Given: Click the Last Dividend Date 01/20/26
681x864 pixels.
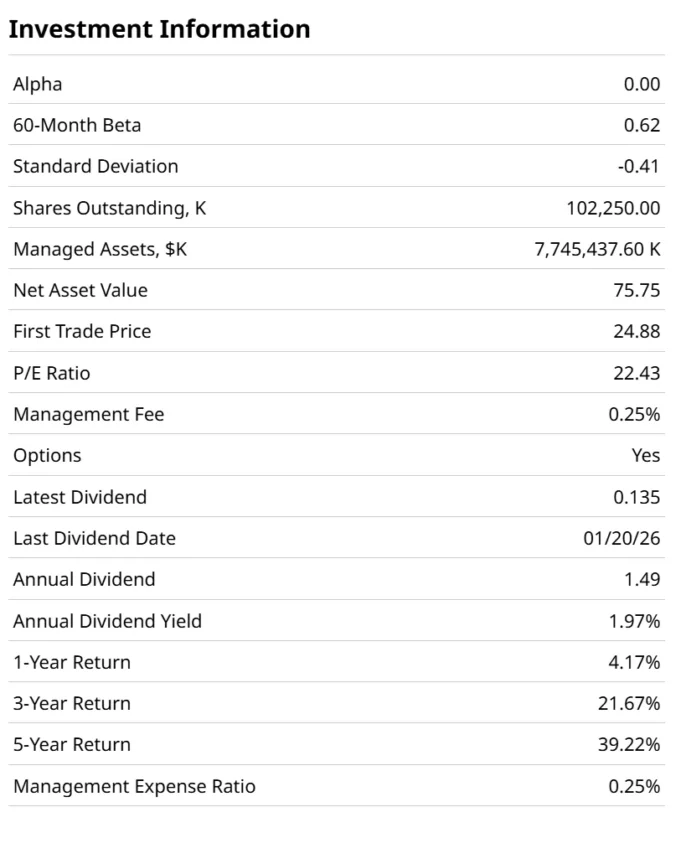Looking at the screenshot, I should [x=621, y=538].
